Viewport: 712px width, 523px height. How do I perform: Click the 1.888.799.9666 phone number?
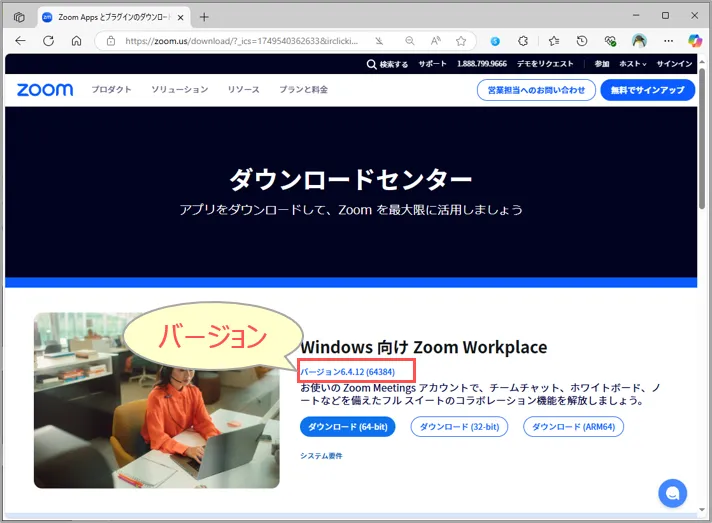click(x=482, y=64)
